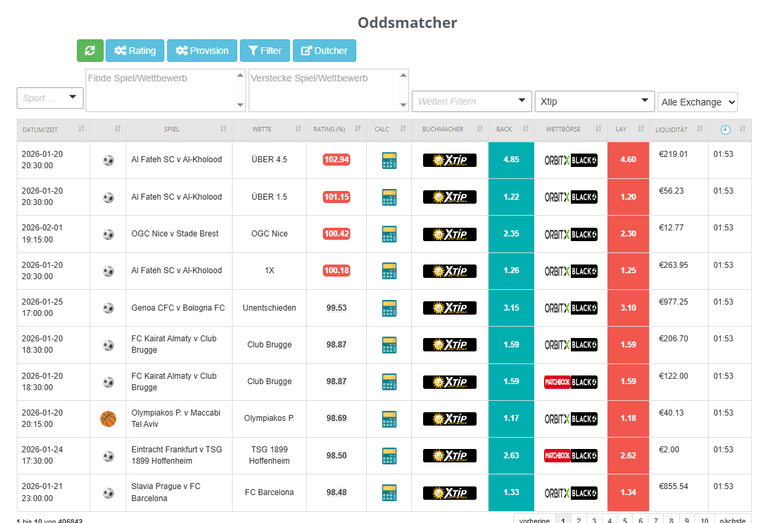The image size is (760, 523).
Task: Click Orbit X logo in Olympiakos row
Action: pos(570,418)
